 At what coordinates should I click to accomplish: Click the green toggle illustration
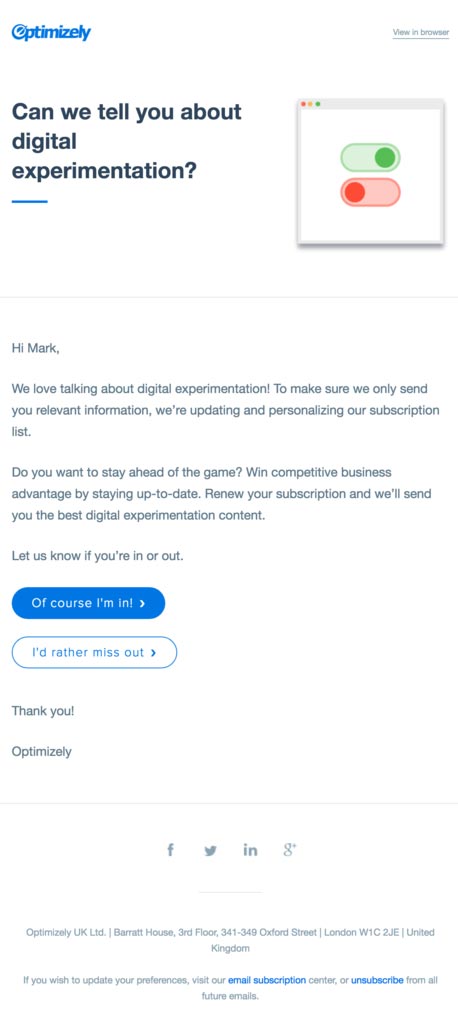coord(370,157)
